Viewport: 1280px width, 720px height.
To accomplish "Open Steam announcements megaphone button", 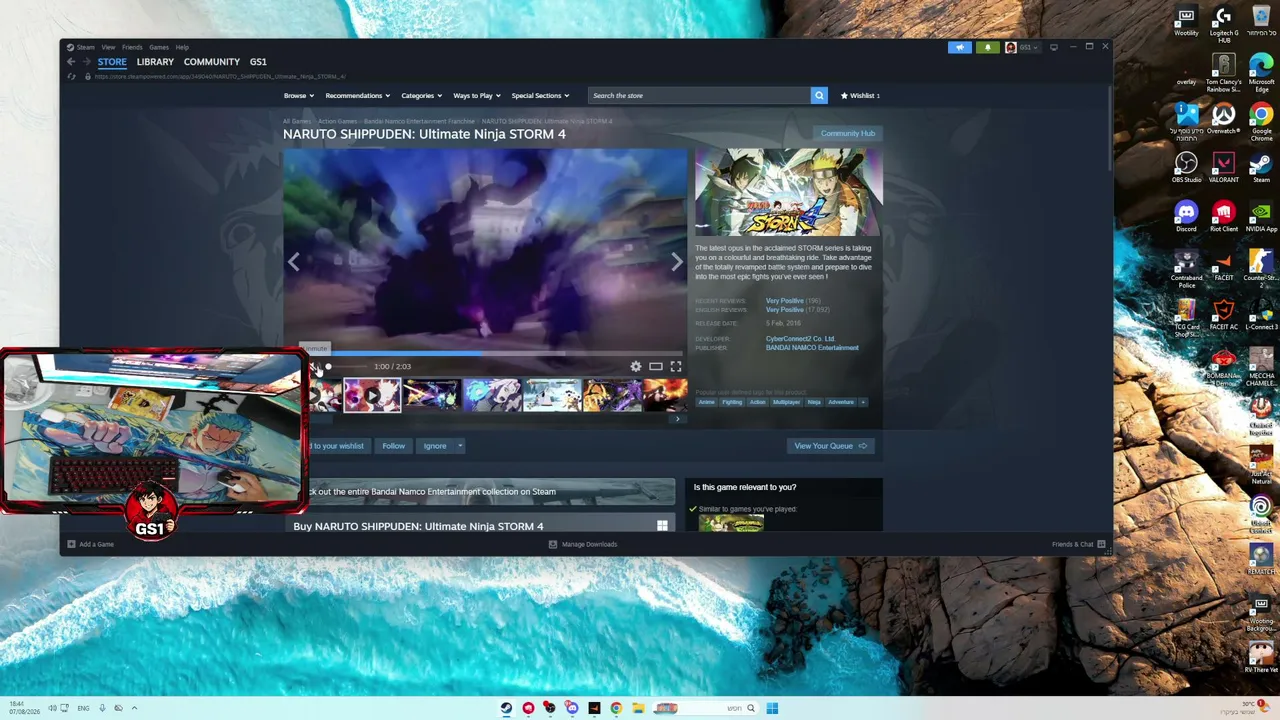I will pos(959,47).
